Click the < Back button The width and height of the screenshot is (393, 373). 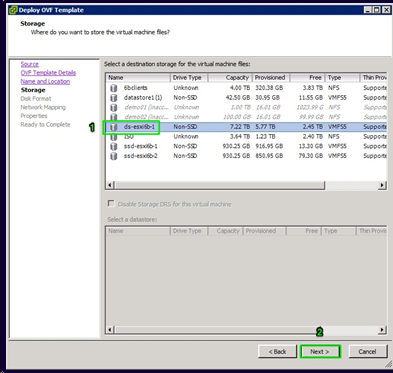[x=277, y=351]
